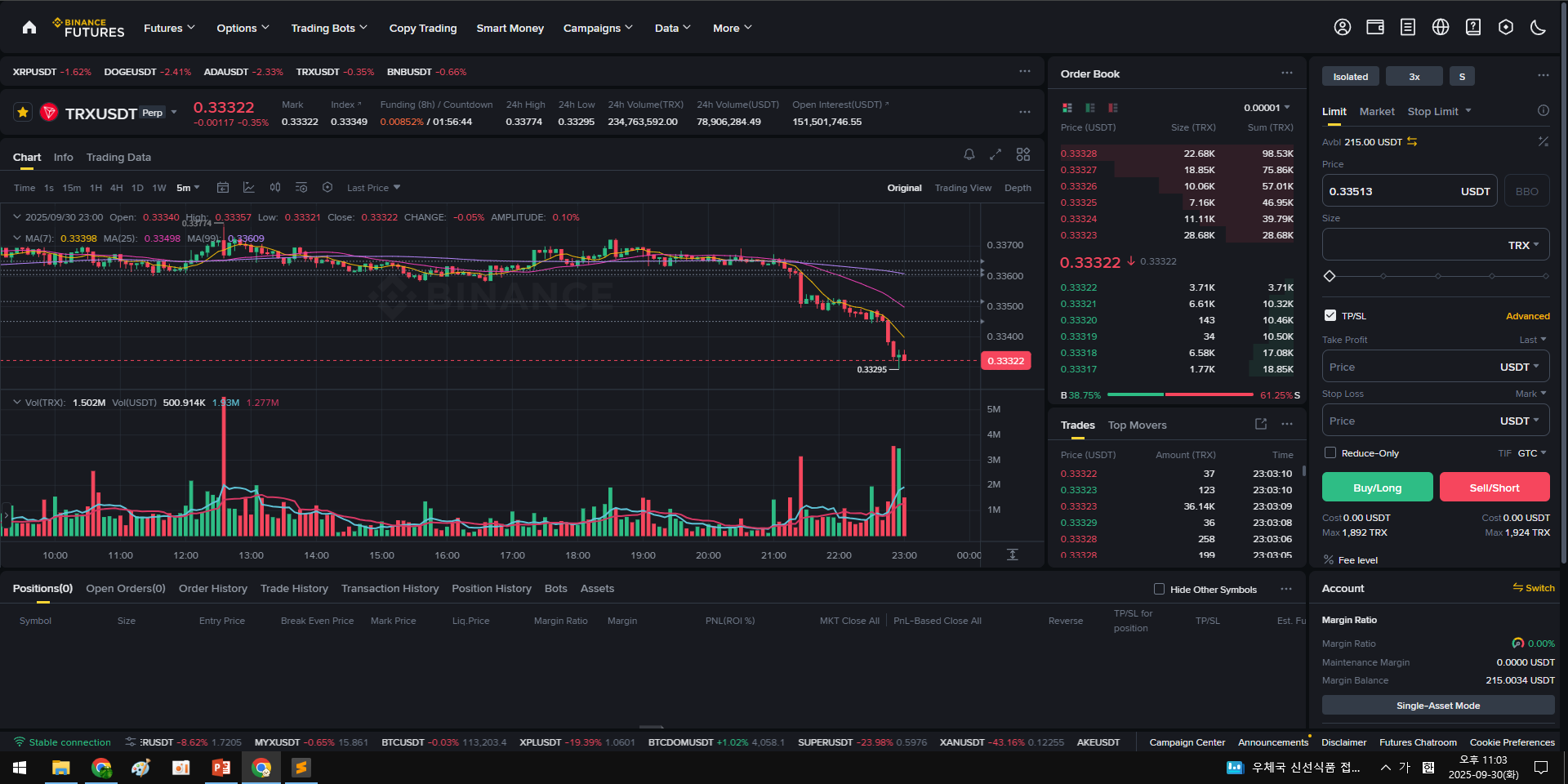
Task: Open the Futures dropdown menu
Action: pos(169,28)
